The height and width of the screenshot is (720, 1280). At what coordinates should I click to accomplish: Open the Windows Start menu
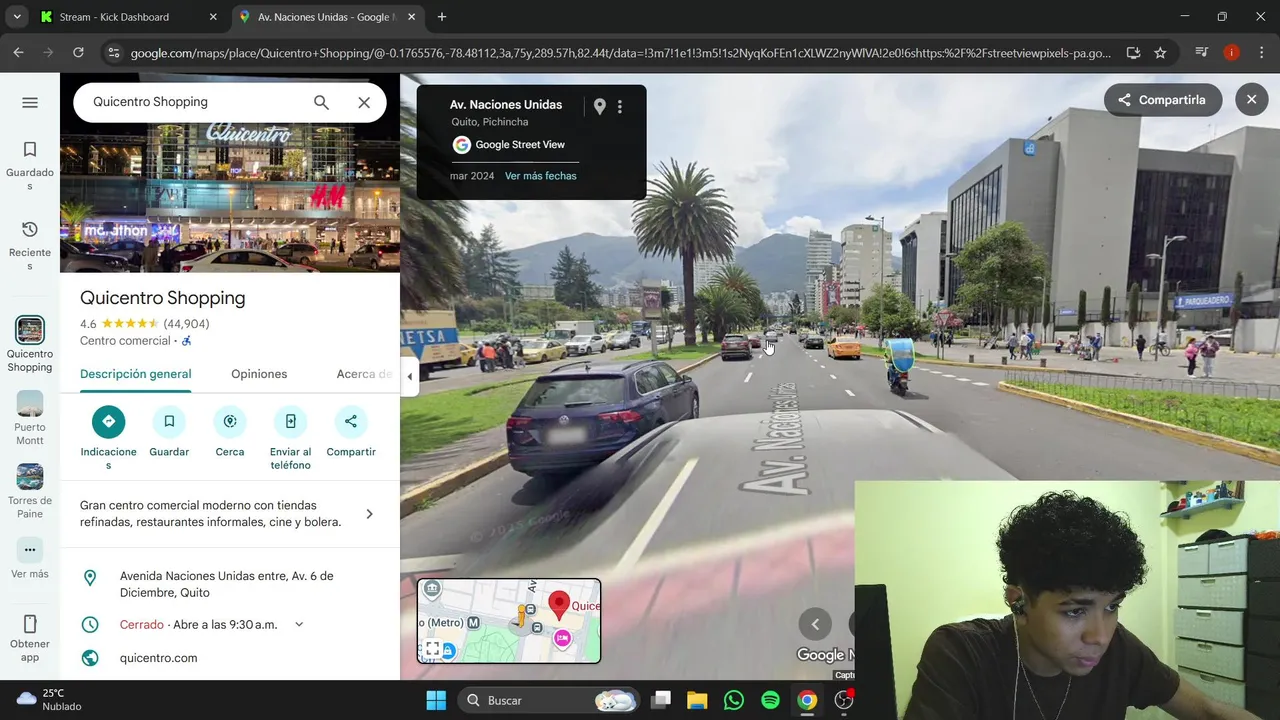point(436,700)
